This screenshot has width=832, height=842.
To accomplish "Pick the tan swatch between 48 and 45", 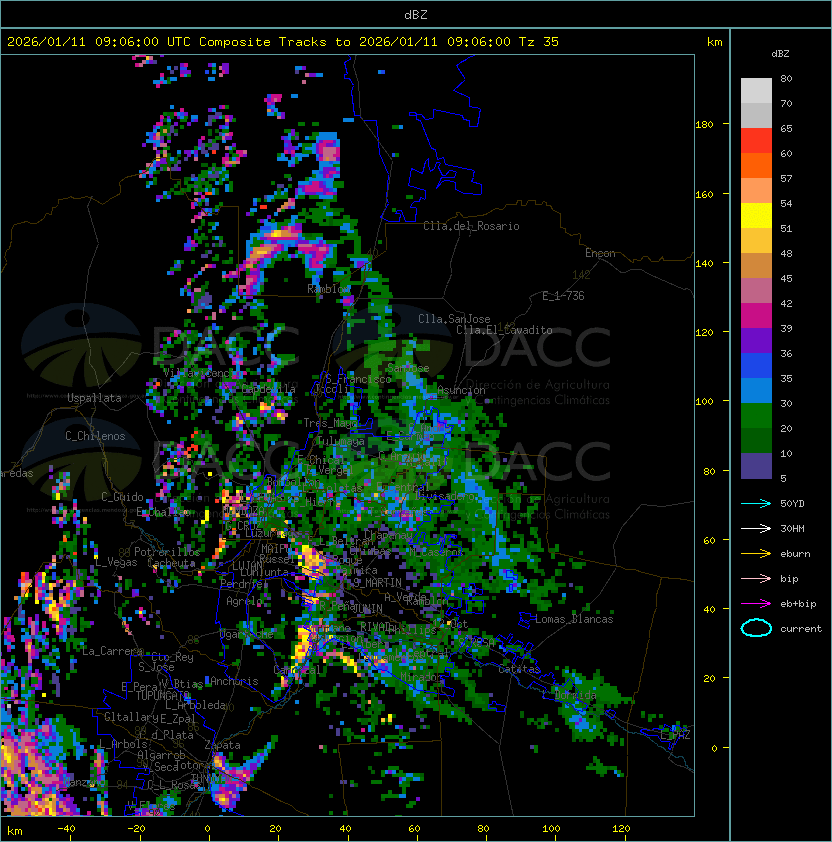I will coord(756,266).
